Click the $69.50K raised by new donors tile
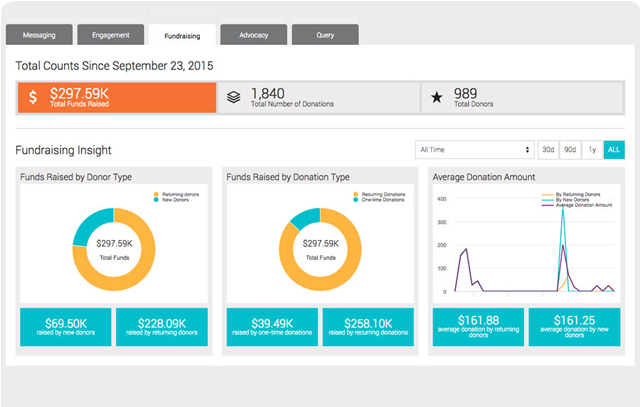The height and width of the screenshot is (407, 640). pyautogui.click(x=65, y=327)
